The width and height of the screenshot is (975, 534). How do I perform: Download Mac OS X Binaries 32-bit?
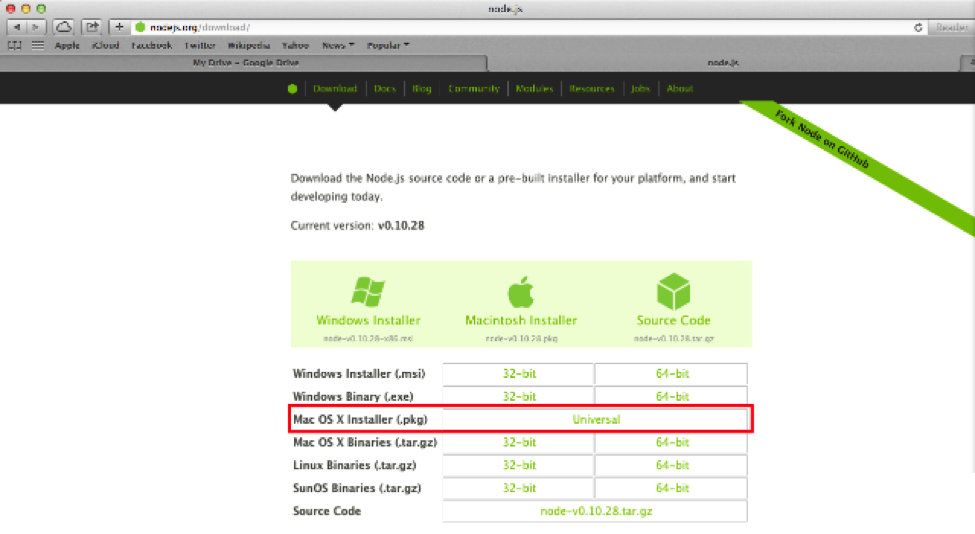(x=519, y=443)
